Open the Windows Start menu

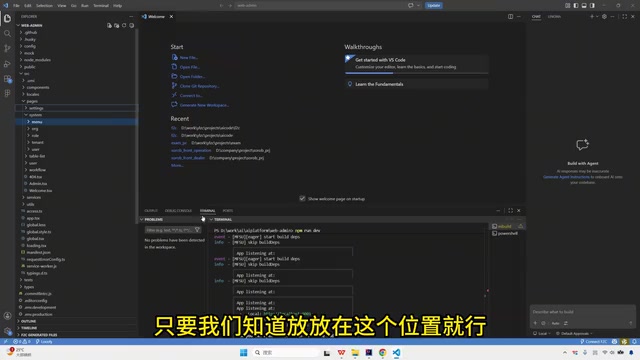[x=244, y=353]
